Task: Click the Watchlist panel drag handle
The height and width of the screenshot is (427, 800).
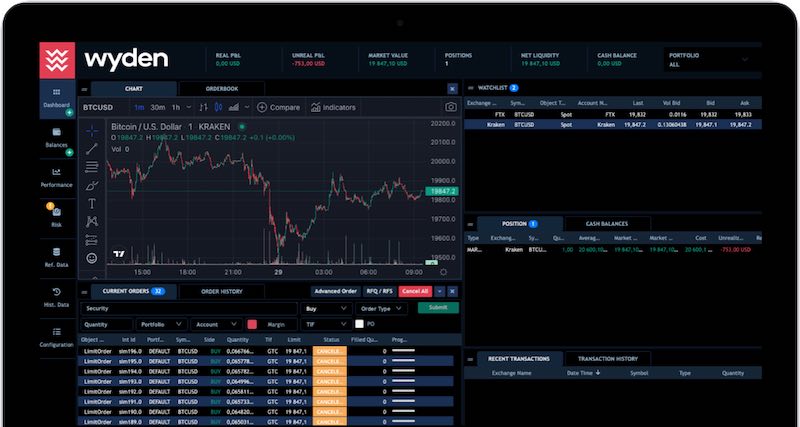Action: tap(470, 88)
